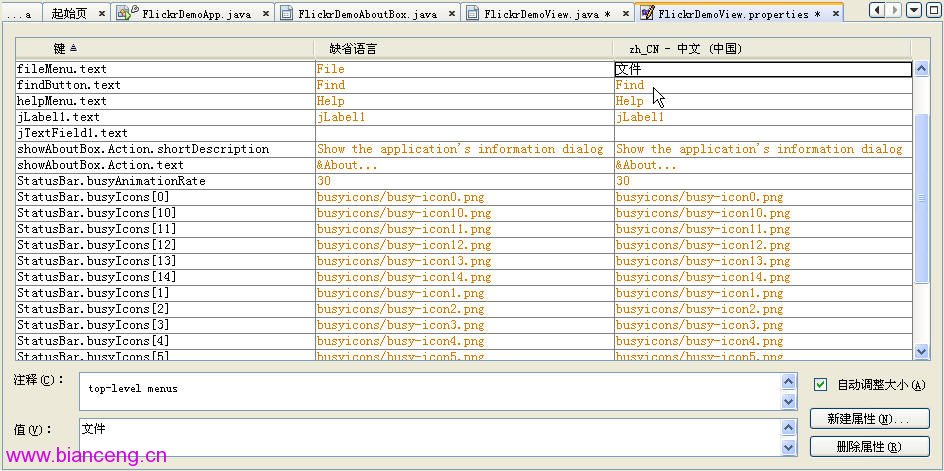Switch to the 起始页 tab
This screenshot has height=471, width=944.
point(69,14)
